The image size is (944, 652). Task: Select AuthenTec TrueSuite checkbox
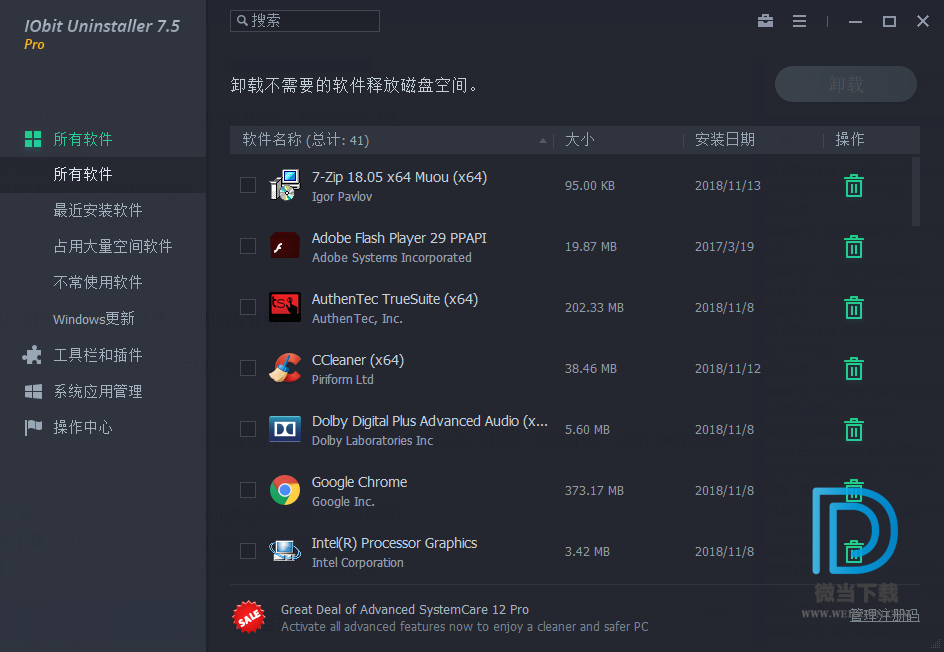click(248, 307)
